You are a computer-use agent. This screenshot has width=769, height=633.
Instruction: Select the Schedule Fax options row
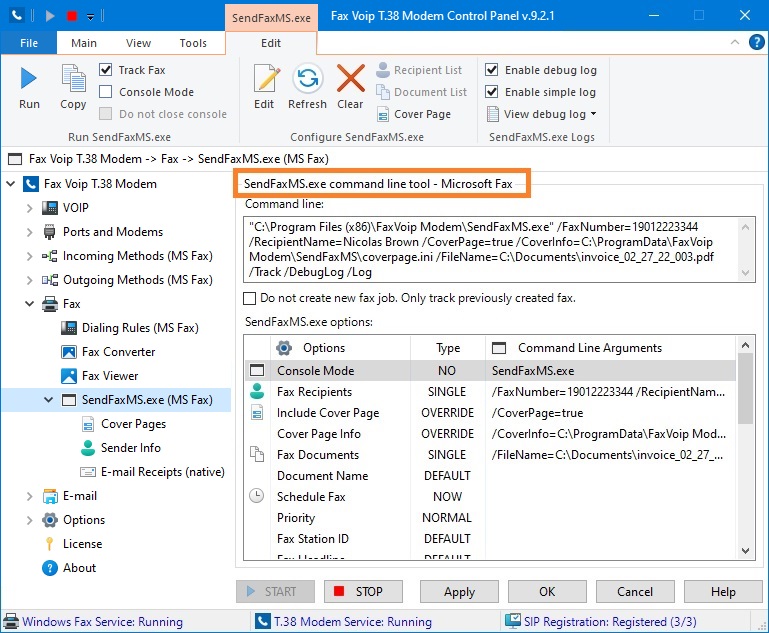click(490, 497)
